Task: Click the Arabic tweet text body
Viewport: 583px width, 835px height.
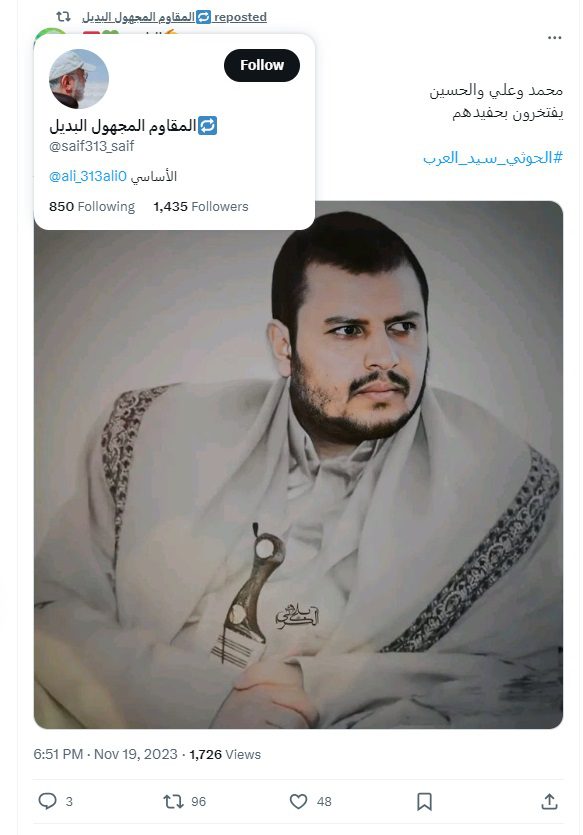Action: coord(496,101)
